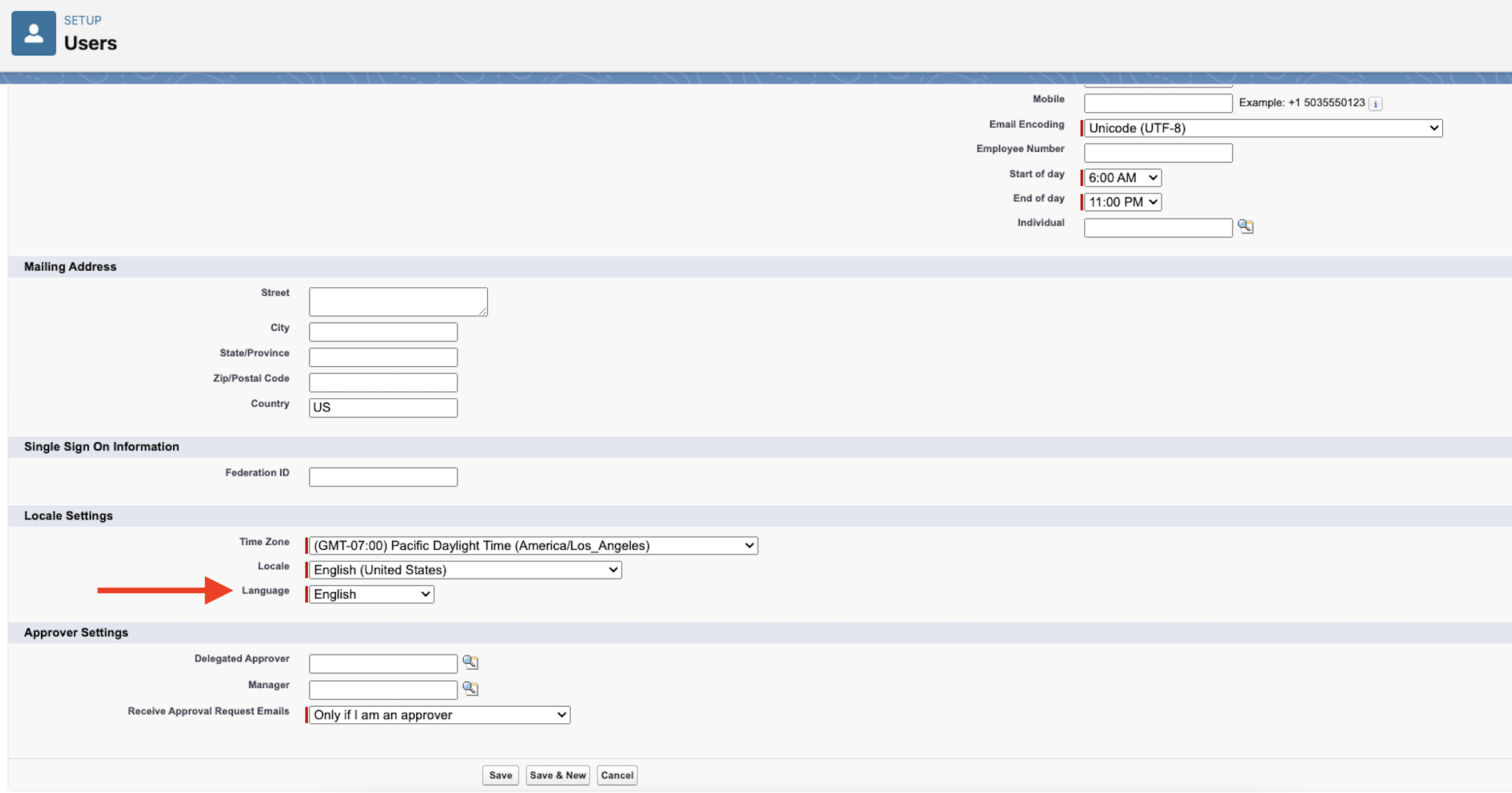Screen dimensions: 1512x793
Task: Open the Locale dropdown
Action: (465, 570)
